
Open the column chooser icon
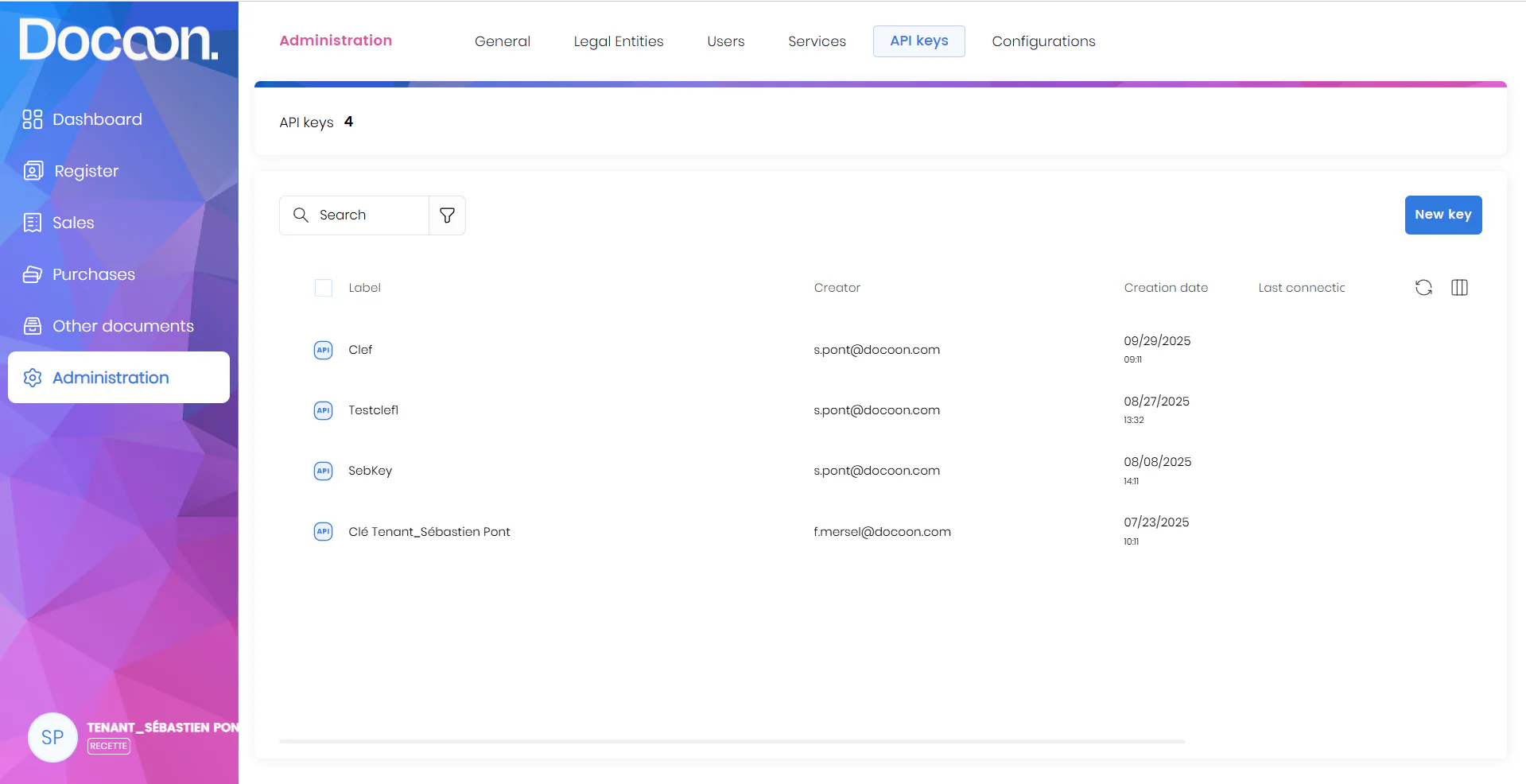(x=1459, y=288)
